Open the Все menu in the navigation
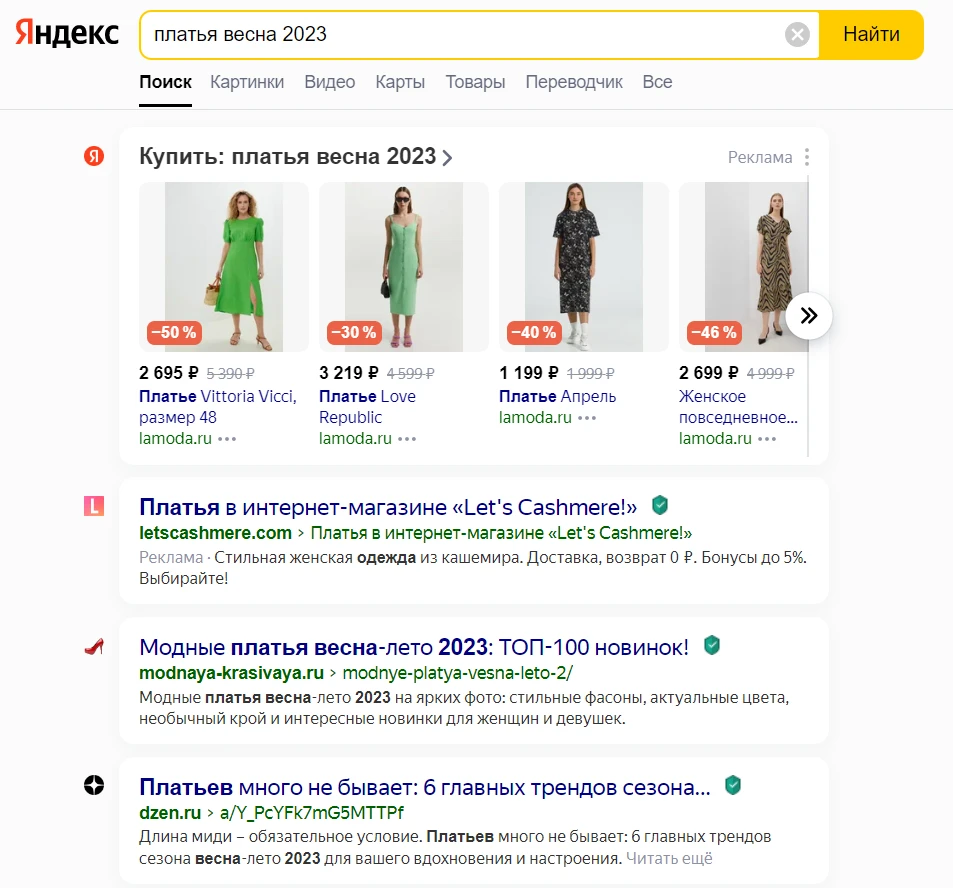This screenshot has width=953, height=888. pyautogui.click(x=657, y=82)
